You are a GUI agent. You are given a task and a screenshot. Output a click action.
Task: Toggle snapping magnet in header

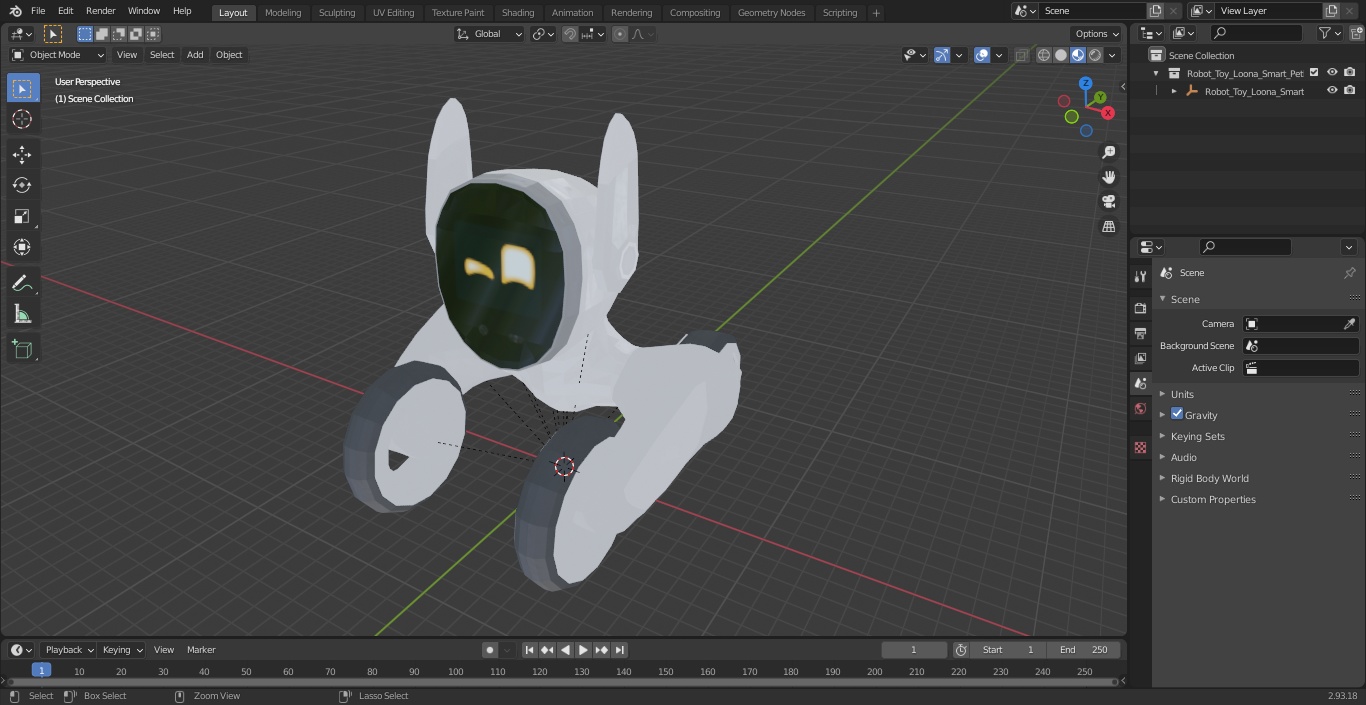(x=570, y=34)
